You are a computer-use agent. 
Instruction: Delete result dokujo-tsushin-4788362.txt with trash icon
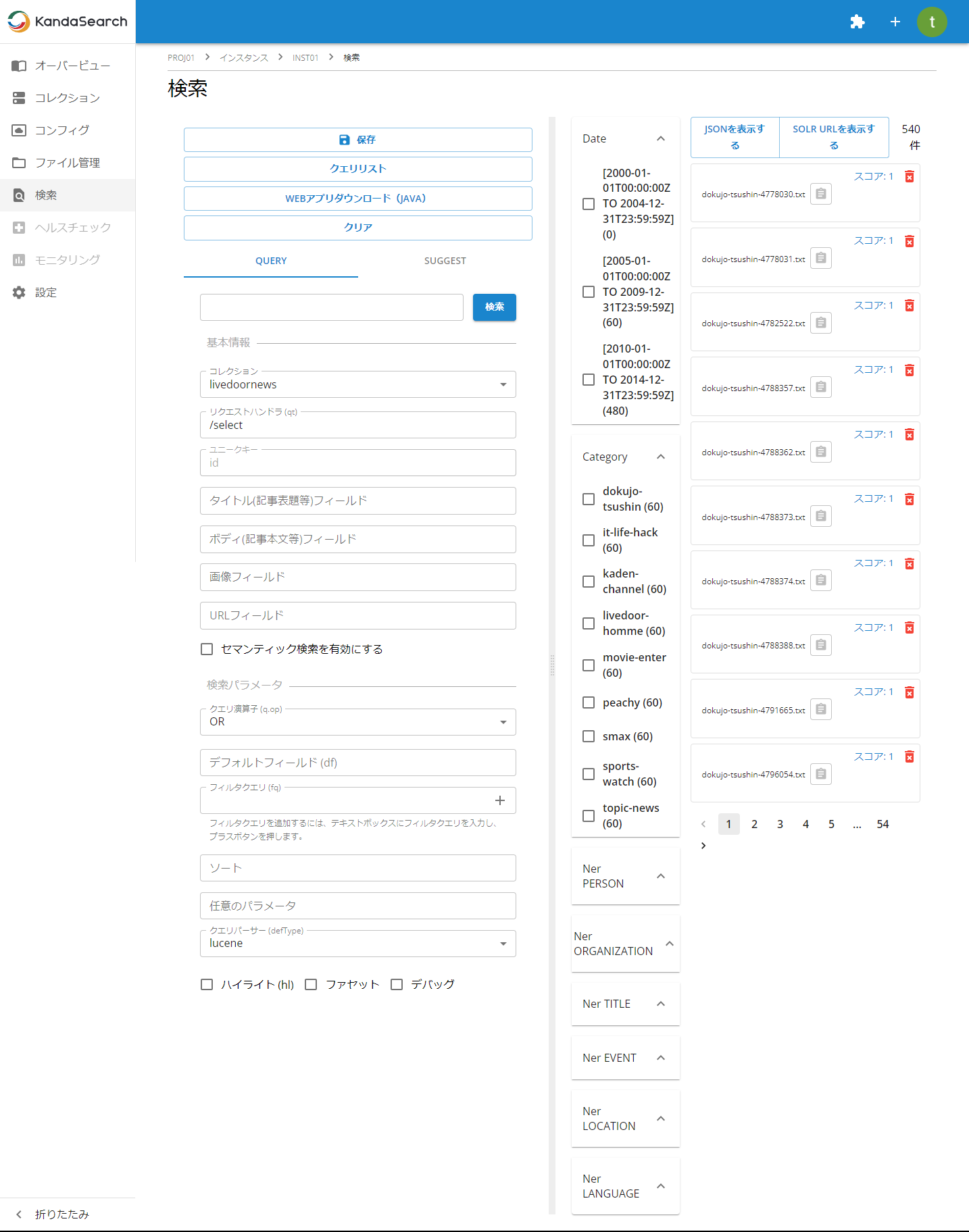[910, 434]
